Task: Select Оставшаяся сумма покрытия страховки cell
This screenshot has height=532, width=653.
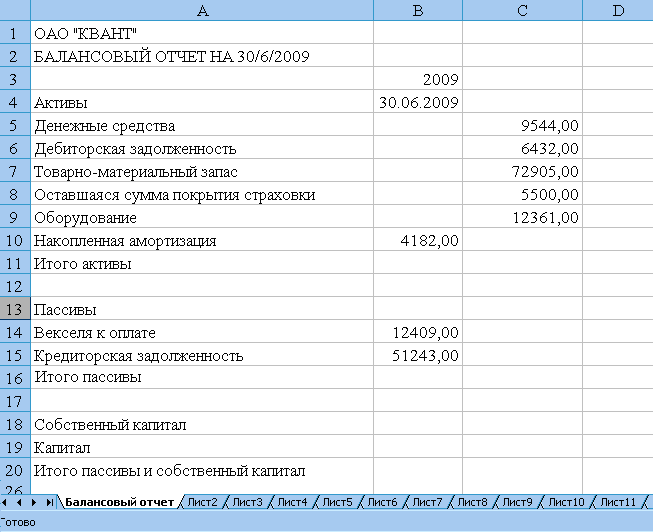Action: point(202,194)
